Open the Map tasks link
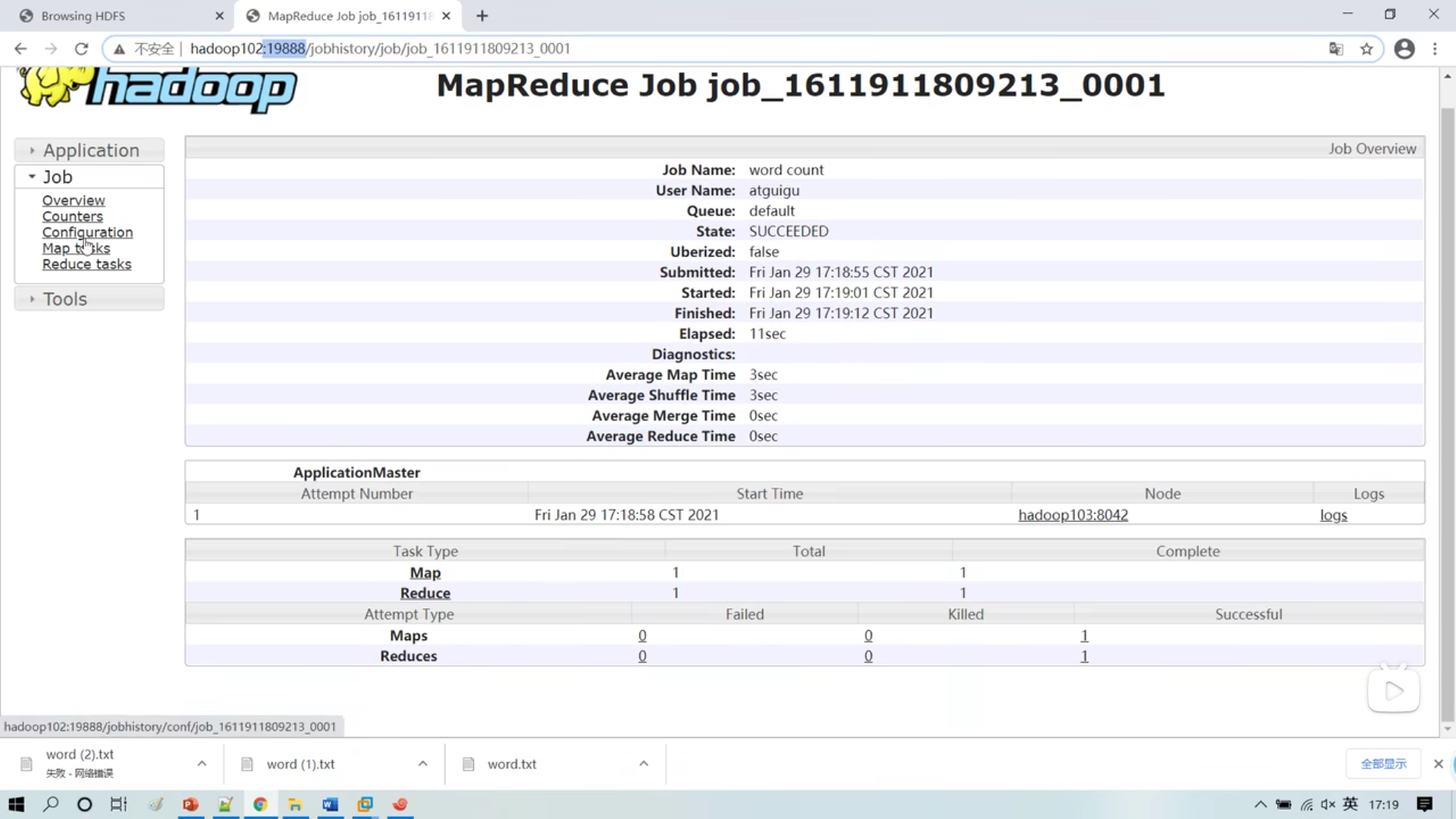1456x819 pixels. point(76,248)
